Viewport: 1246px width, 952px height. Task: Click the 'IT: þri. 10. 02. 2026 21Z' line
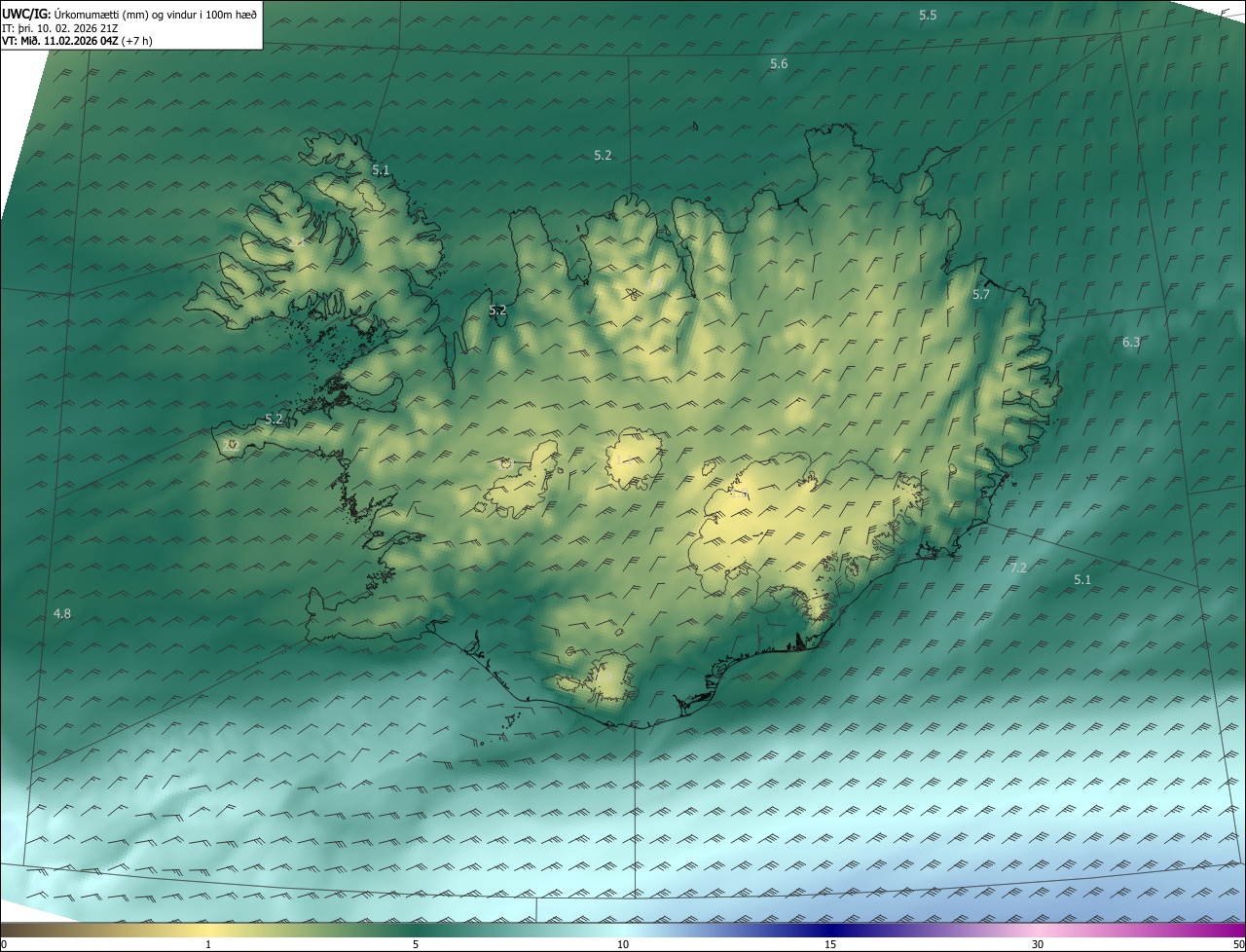pos(60,28)
